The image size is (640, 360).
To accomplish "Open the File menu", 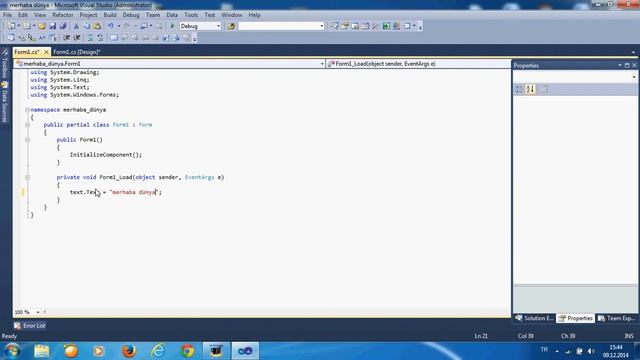I will [7, 15].
